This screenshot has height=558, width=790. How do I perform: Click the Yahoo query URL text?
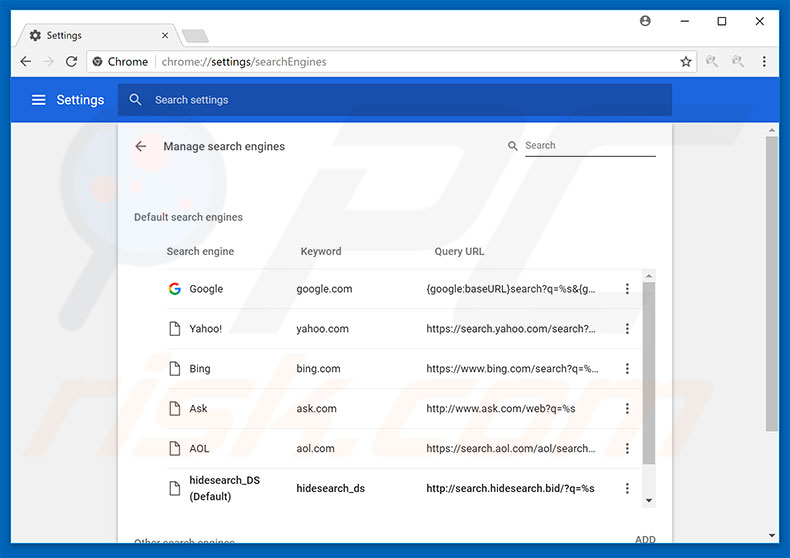[x=511, y=328]
